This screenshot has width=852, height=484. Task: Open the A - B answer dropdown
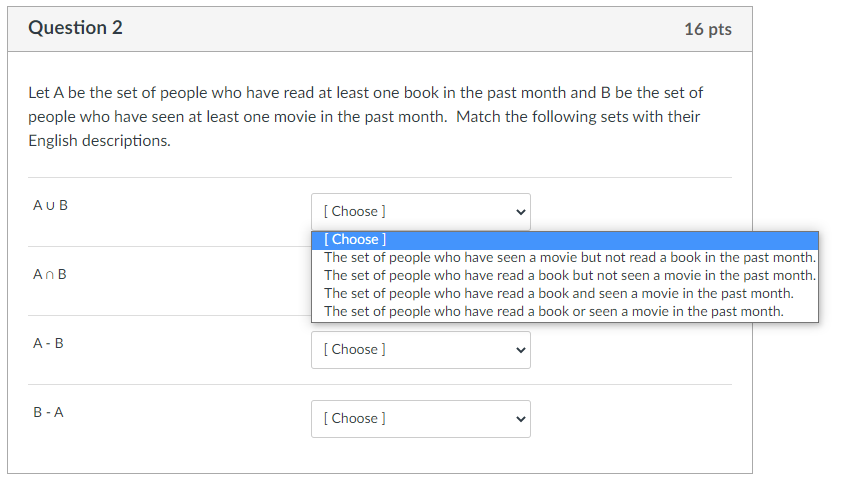pyautogui.click(x=420, y=349)
